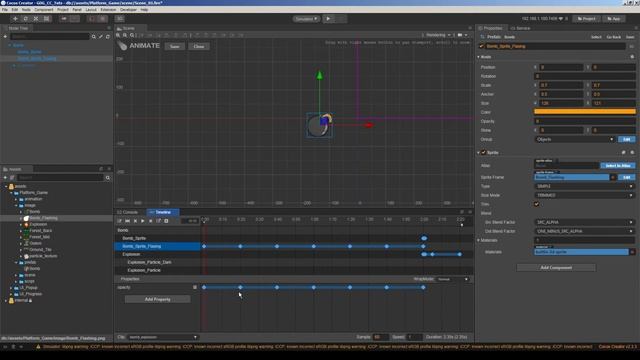Image resolution: width=640 pixels, height=360 pixels.
Task: Click the Opacity input field in Node
Action: pyautogui.click(x=584, y=121)
